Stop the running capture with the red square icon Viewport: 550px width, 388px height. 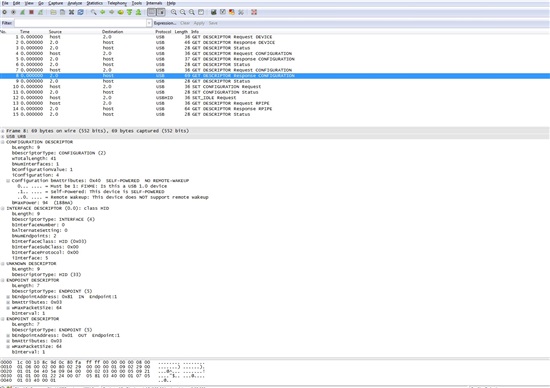coord(31,12)
